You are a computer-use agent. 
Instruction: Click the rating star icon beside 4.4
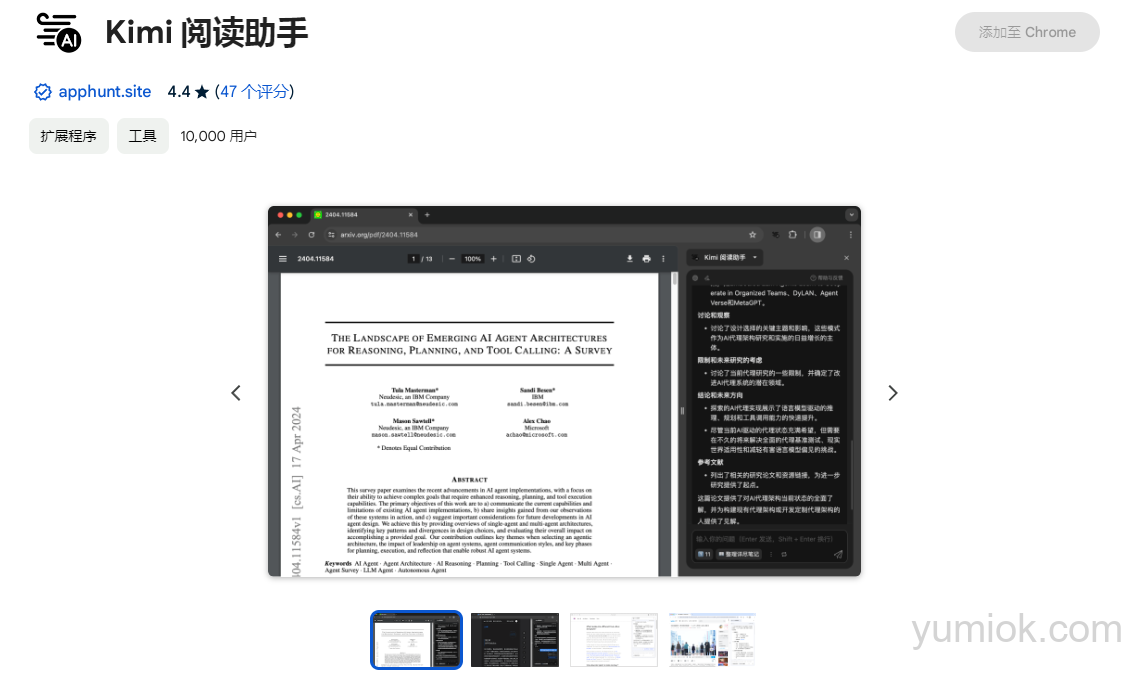[202, 92]
